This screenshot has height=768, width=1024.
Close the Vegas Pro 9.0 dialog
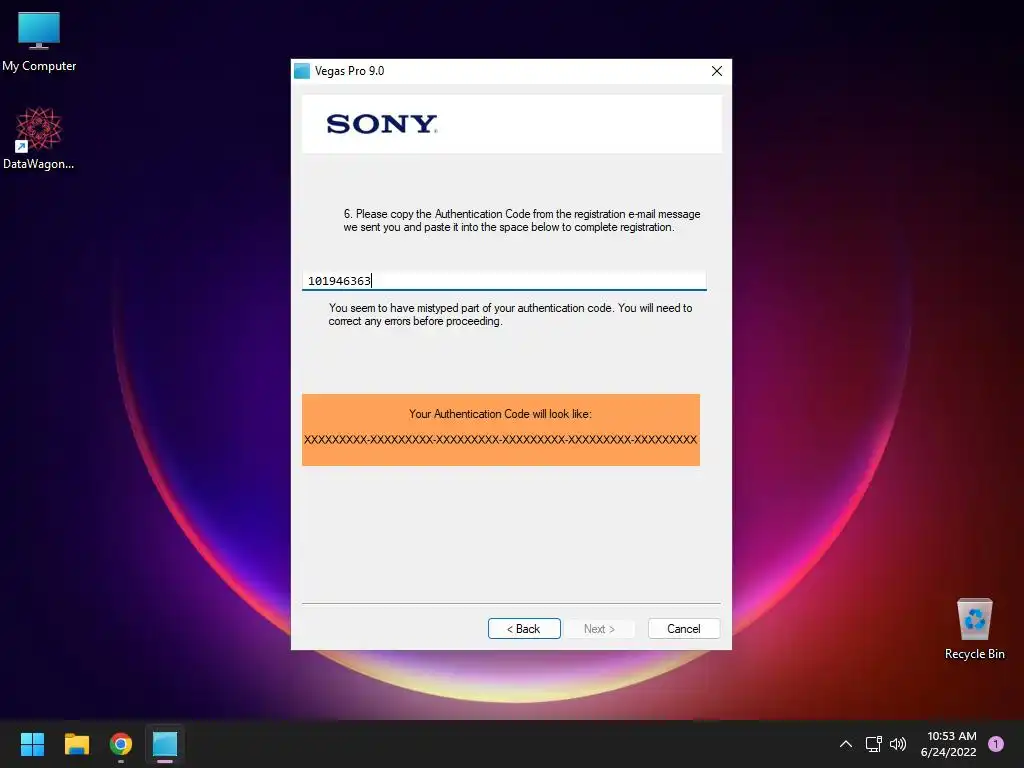click(716, 71)
